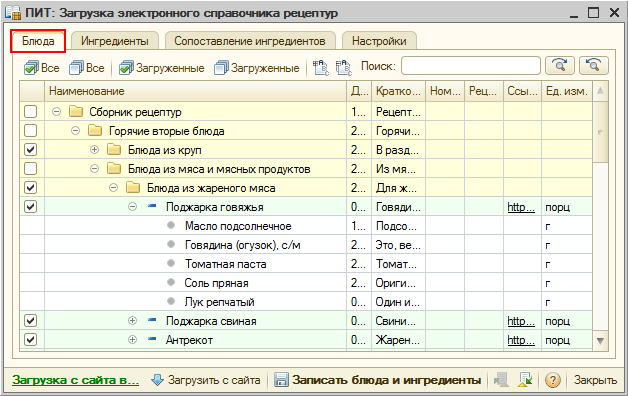
Task: Click second tree-collapse toolbar icon before Поиск
Action: tap(343, 68)
